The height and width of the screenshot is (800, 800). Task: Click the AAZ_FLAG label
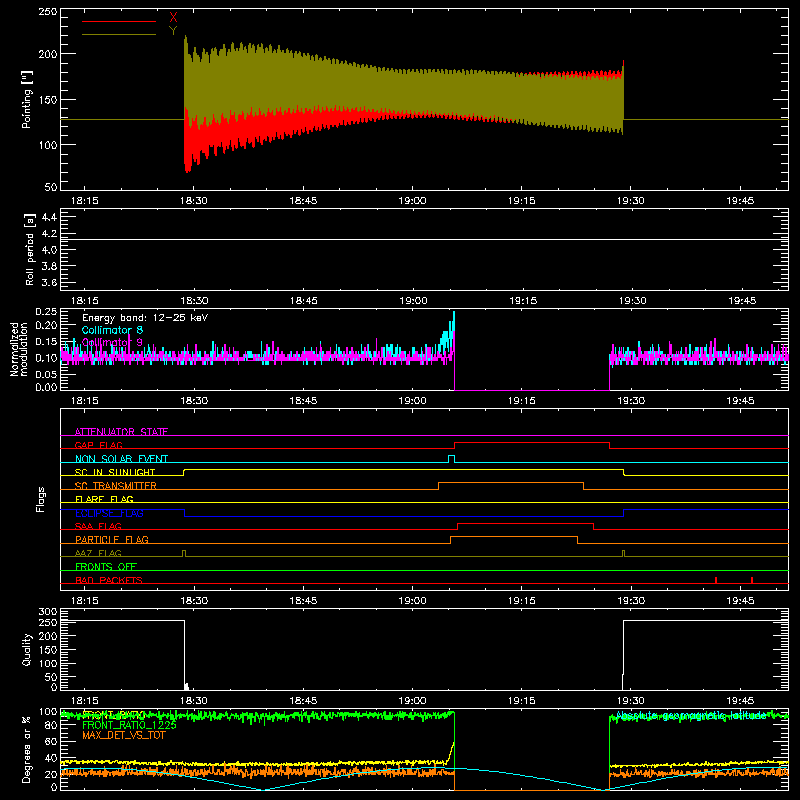[98, 553]
